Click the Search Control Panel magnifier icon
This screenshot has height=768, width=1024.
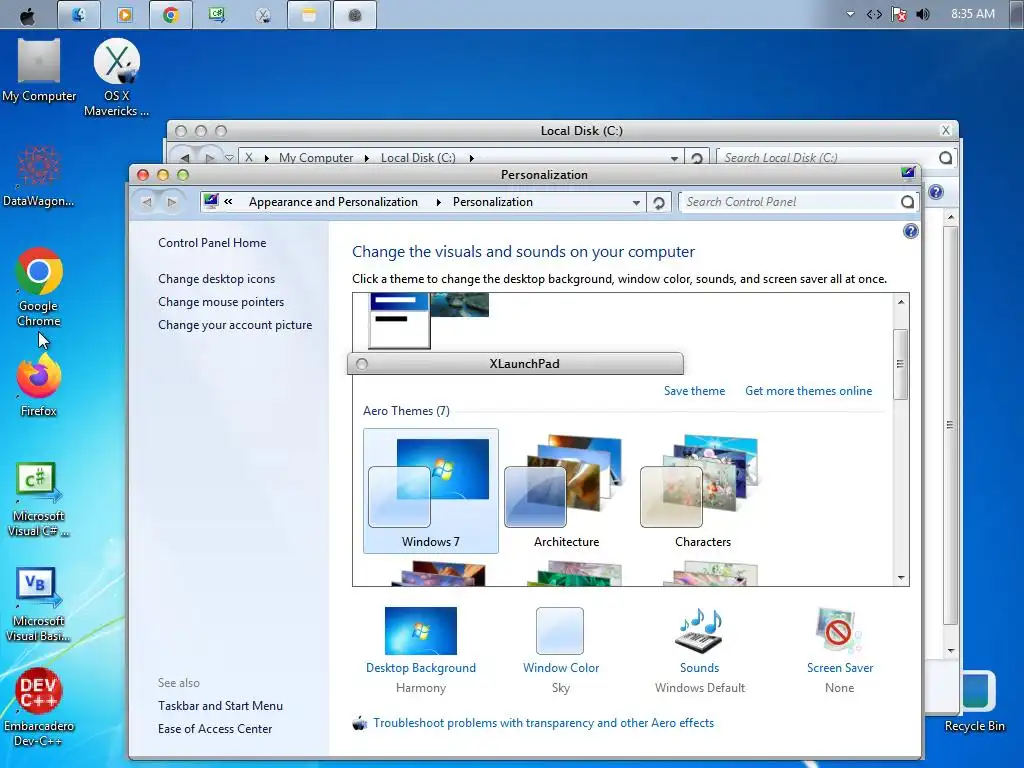point(907,202)
